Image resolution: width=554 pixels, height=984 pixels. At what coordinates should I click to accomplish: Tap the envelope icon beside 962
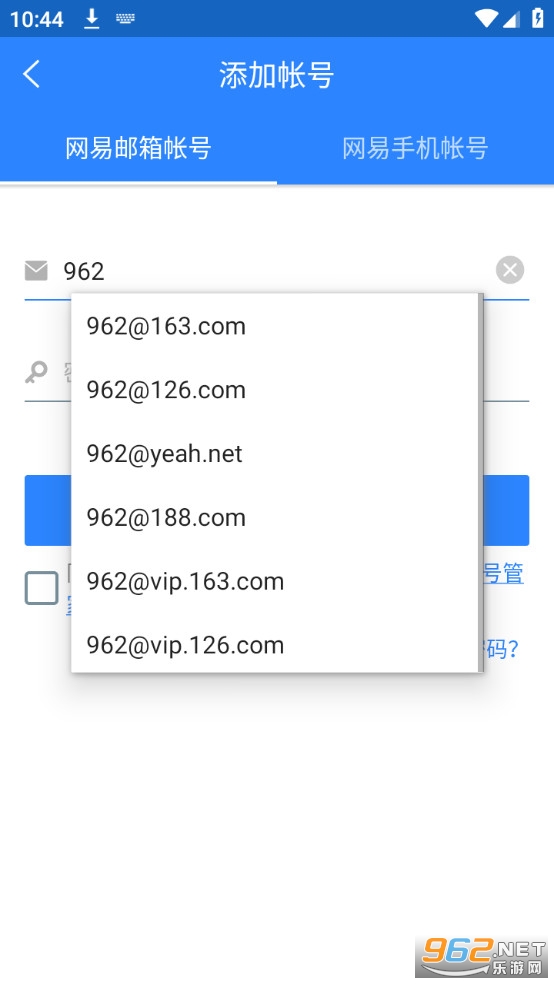pyautogui.click(x=36, y=271)
